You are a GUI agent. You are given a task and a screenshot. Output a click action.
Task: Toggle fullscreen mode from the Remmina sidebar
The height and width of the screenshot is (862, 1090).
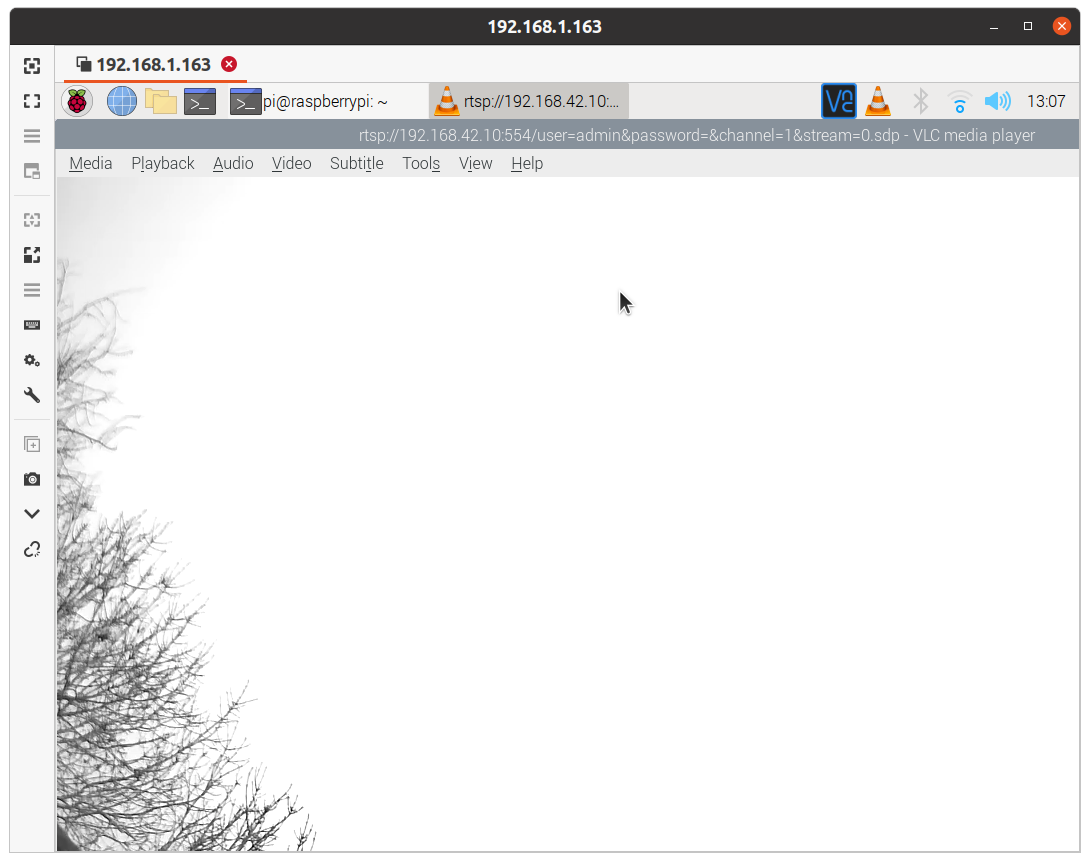click(x=32, y=101)
